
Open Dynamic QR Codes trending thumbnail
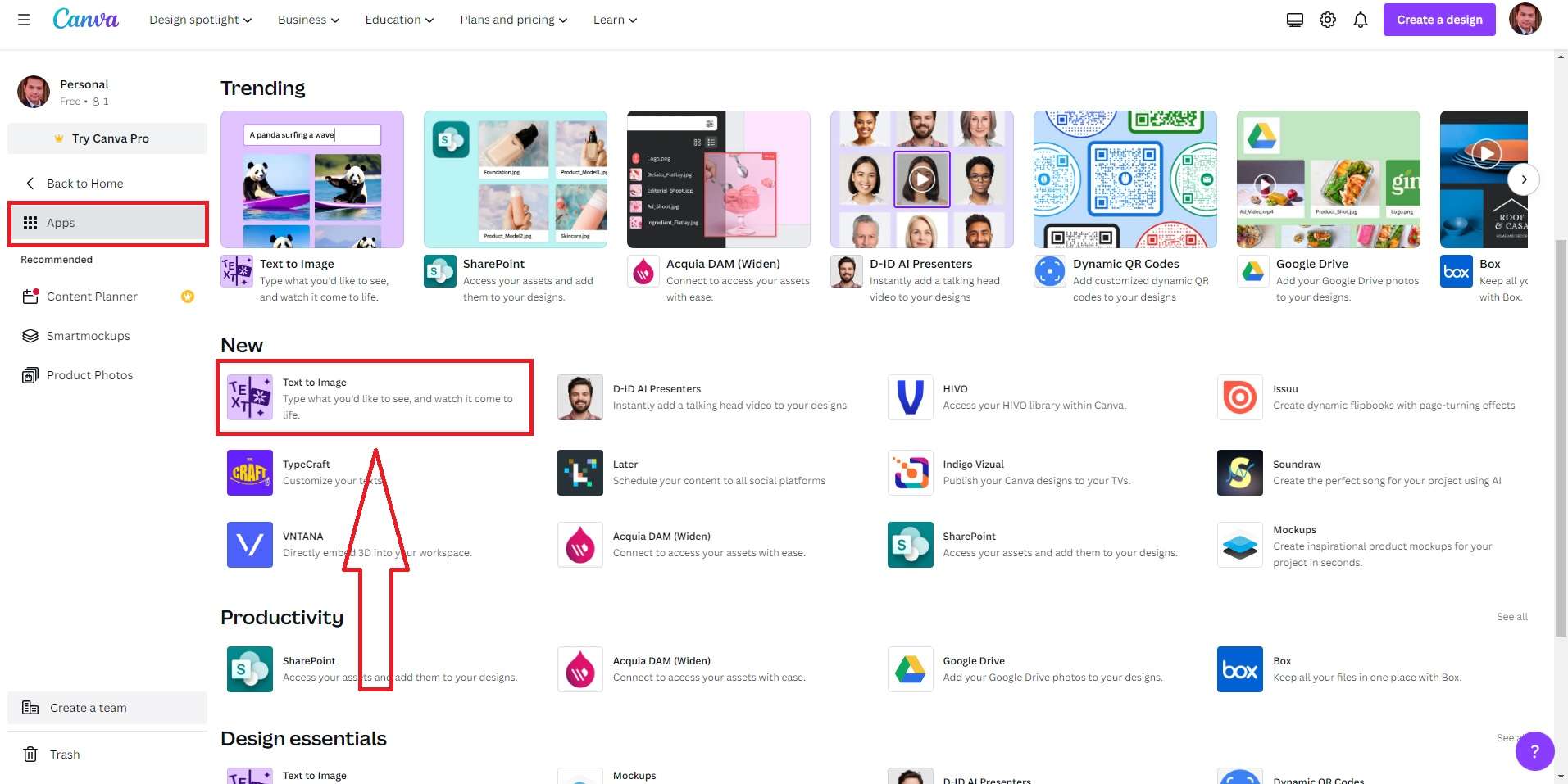1125,179
